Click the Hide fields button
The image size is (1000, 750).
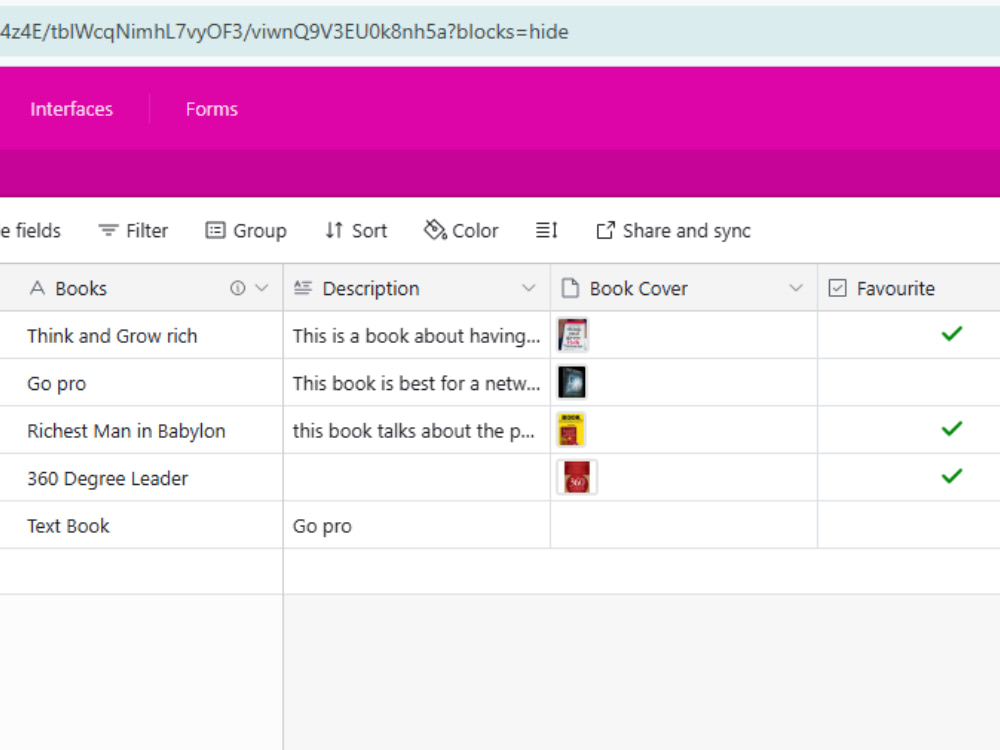tap(31, 230)
